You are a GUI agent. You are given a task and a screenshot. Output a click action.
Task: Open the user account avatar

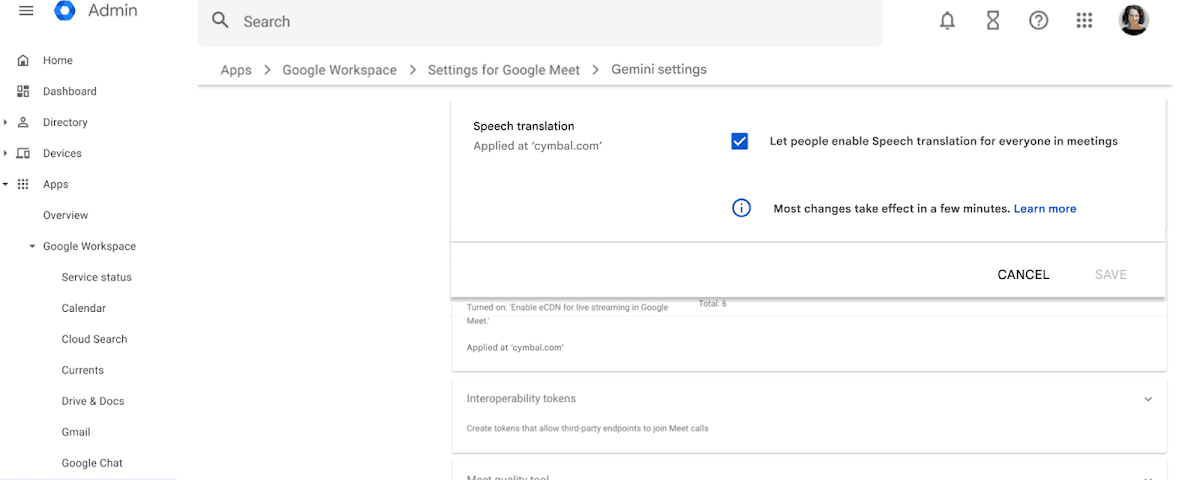[1133, 20]
